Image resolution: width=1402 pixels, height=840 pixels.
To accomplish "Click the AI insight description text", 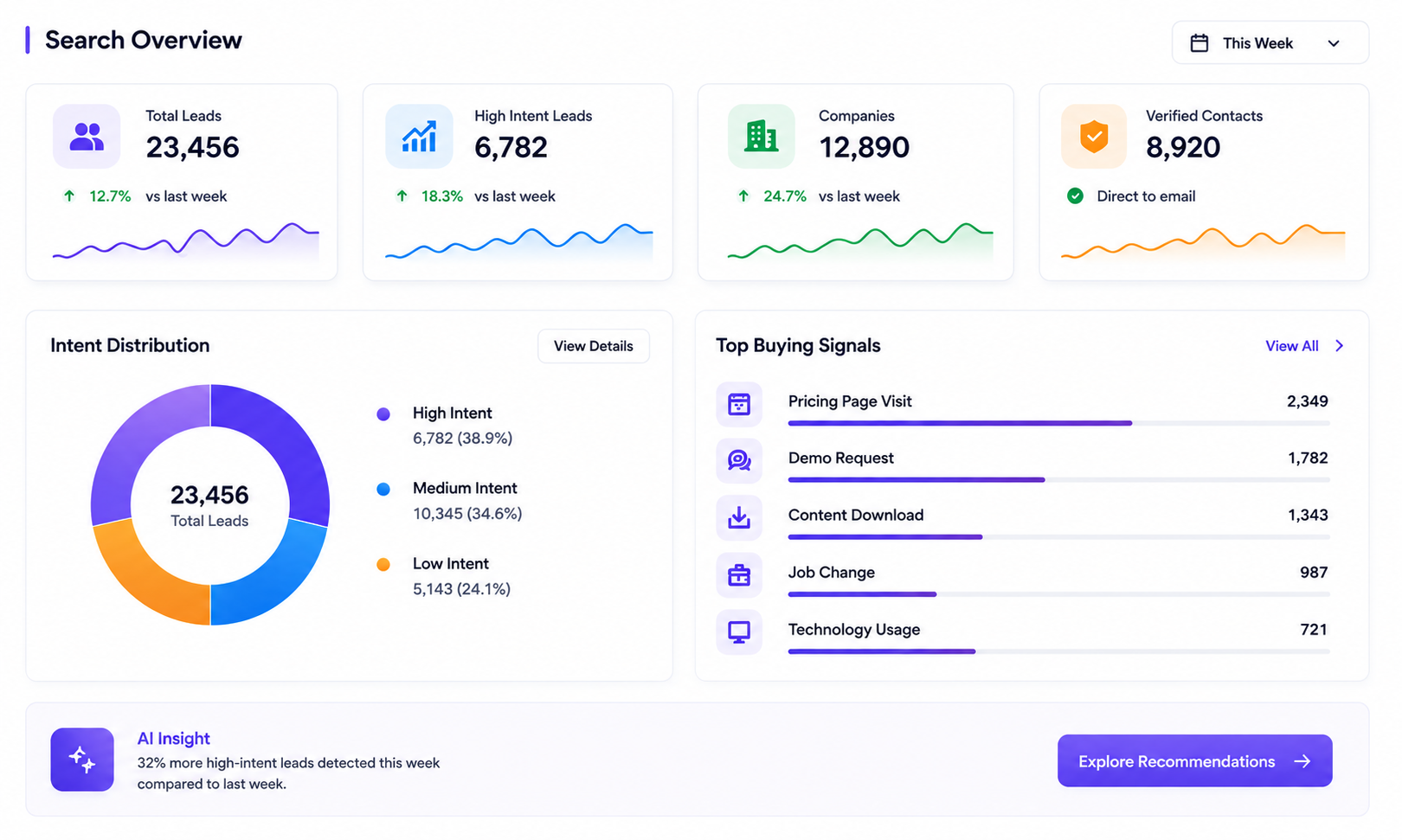I will (x=288, y=773).
